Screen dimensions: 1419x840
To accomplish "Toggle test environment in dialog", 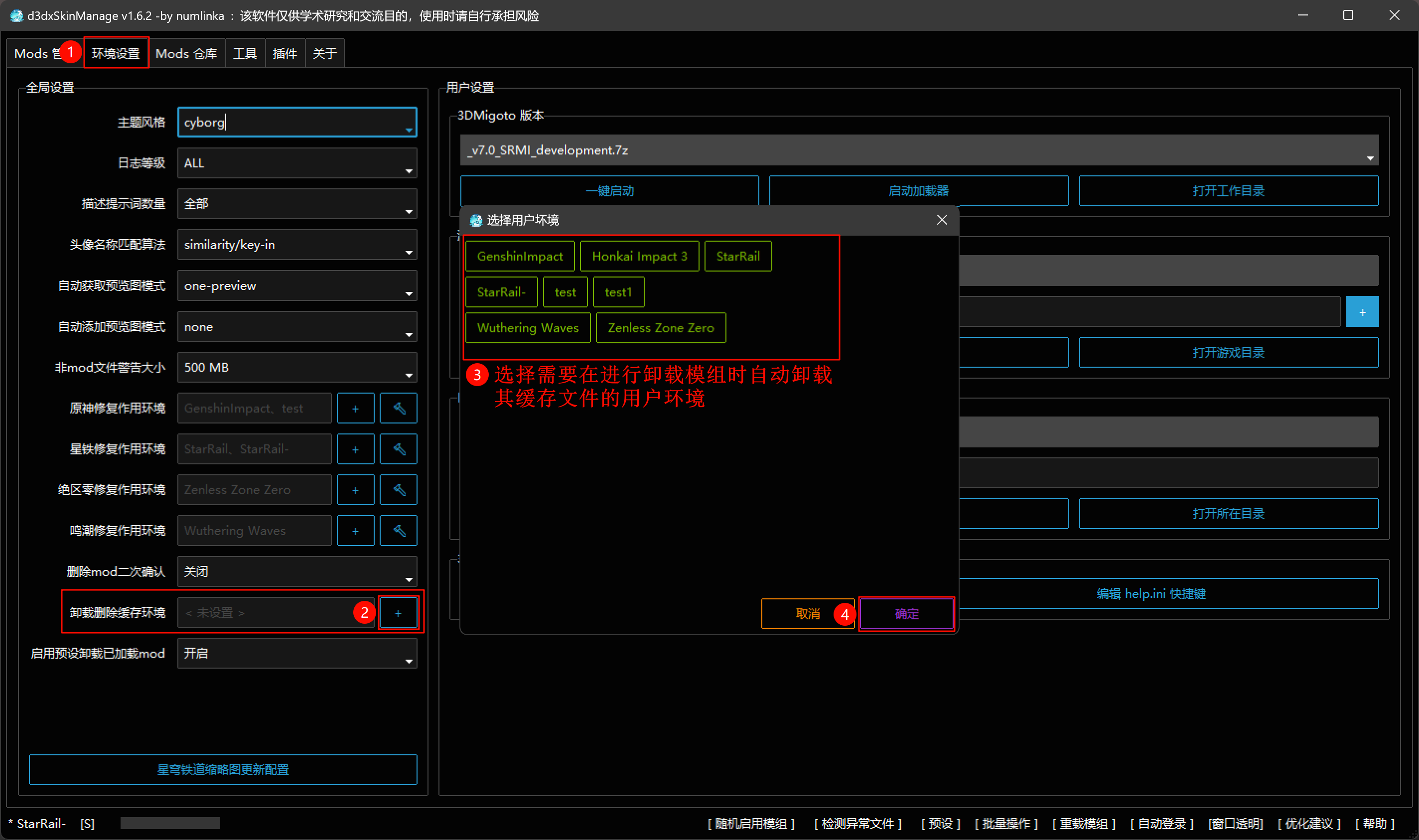I will [565, 292].
